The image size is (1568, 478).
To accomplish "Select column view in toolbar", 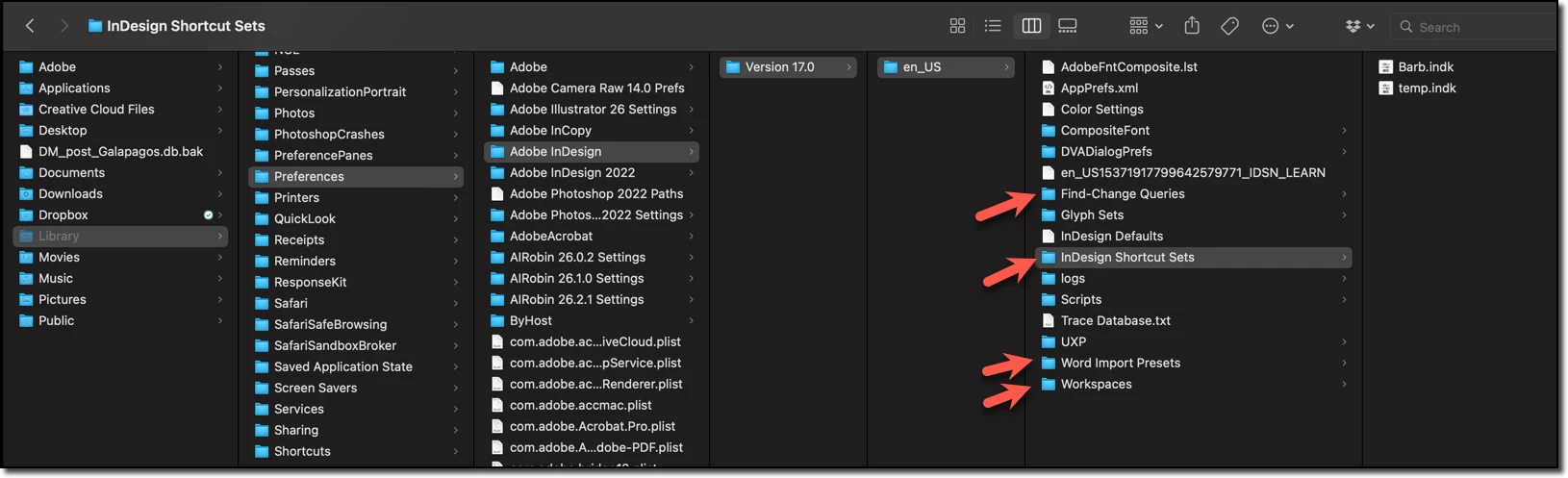I will 1031,26.
